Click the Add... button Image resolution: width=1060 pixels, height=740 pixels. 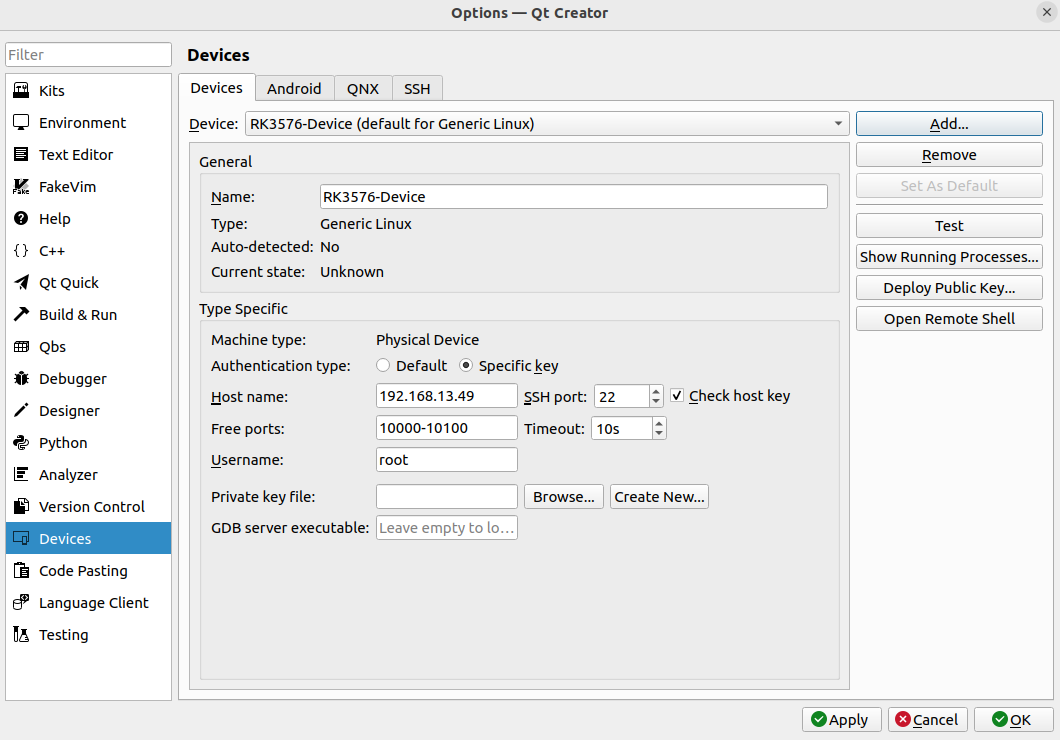[x=949, y=124]
